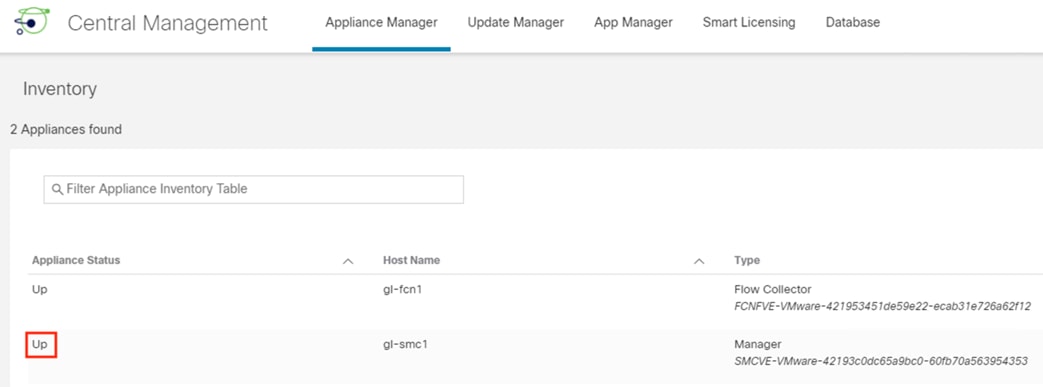1043x387 pixels.
Task: Focus the Filter Appliance Inventory Table field
Action: 253,190
